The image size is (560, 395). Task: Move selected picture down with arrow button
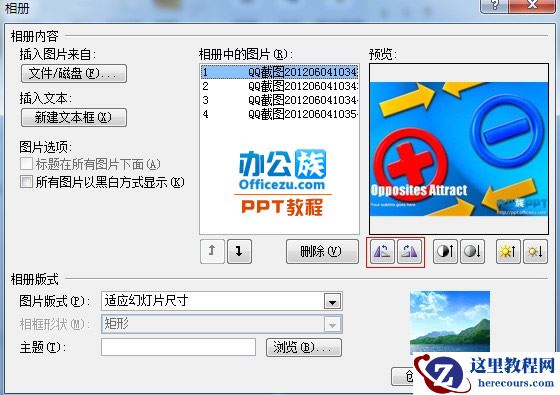239,251
